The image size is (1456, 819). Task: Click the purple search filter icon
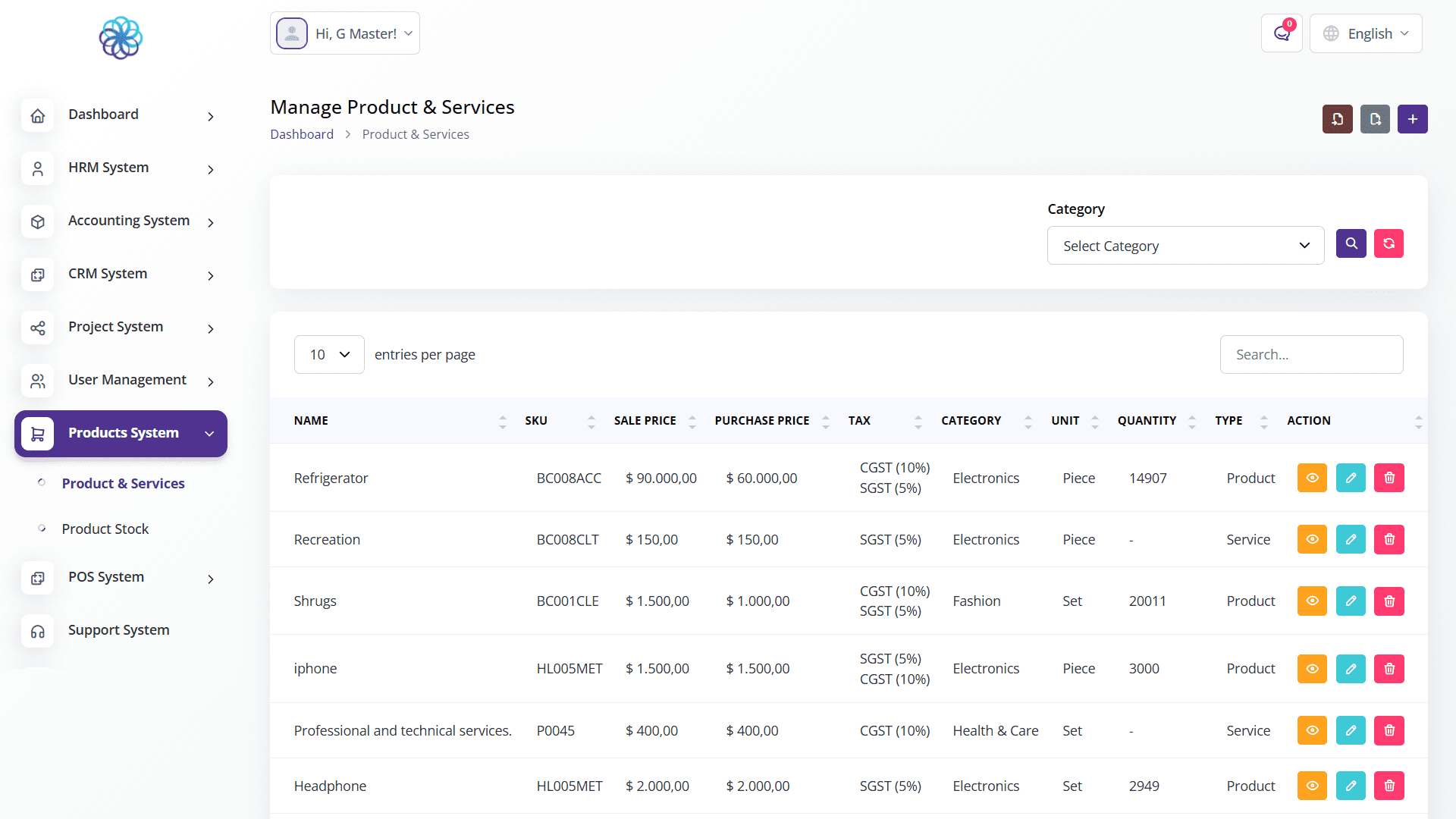point(1351,243)
